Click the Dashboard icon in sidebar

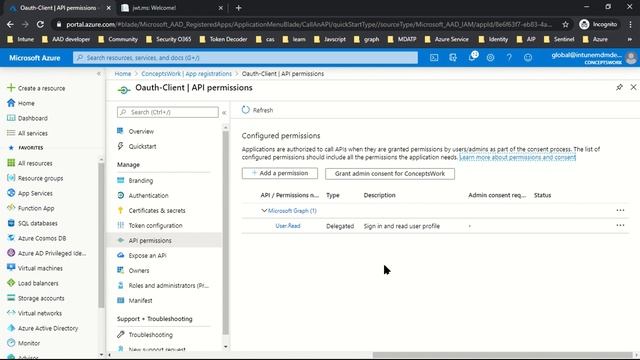[11, 118]
